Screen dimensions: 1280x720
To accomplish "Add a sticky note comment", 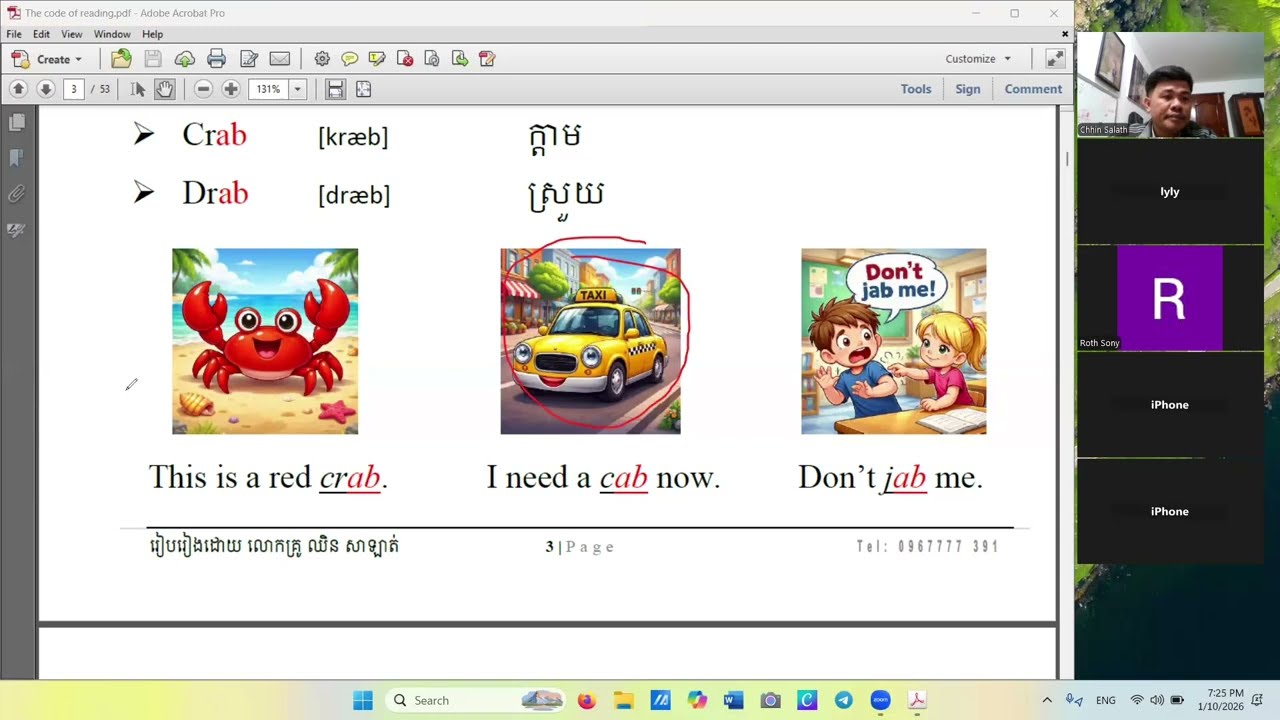I will click(349, 59).
